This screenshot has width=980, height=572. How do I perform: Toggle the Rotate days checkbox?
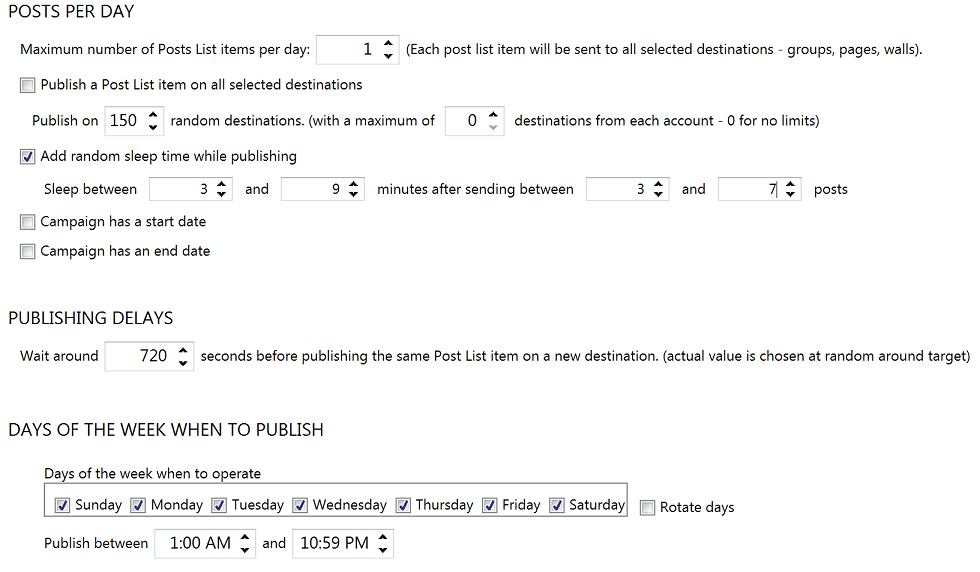point(648,508)
